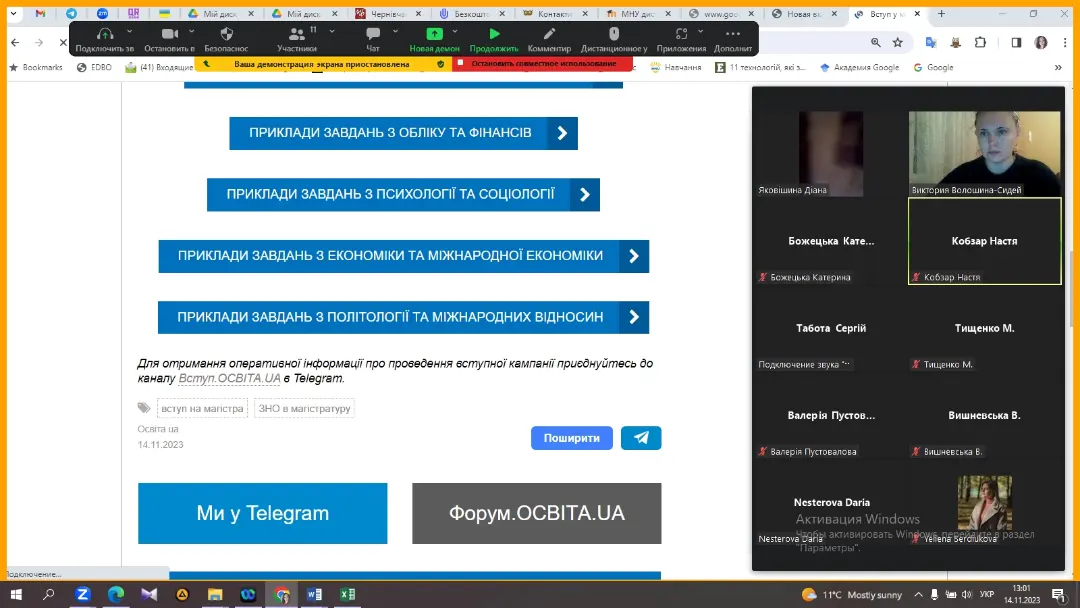
Task: Resume sharing with the 'Продолжить' play icon
Action: click(494, 34)
